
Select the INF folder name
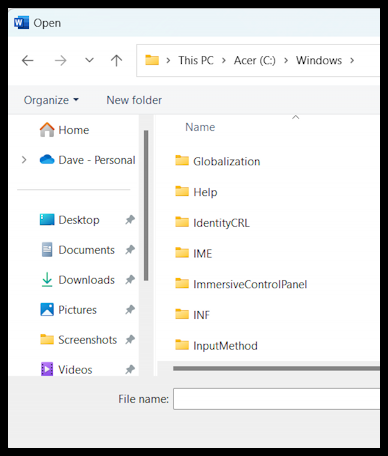click(201, 315)
